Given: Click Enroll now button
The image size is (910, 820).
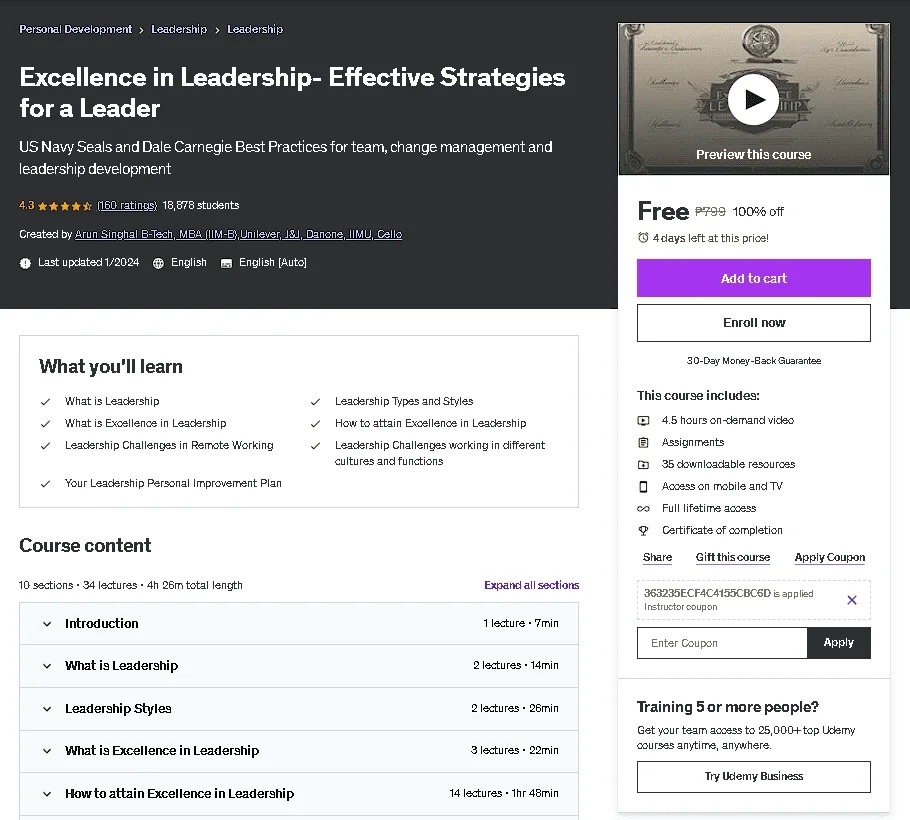Looking at the screenshot, I should tap(753, 323).
